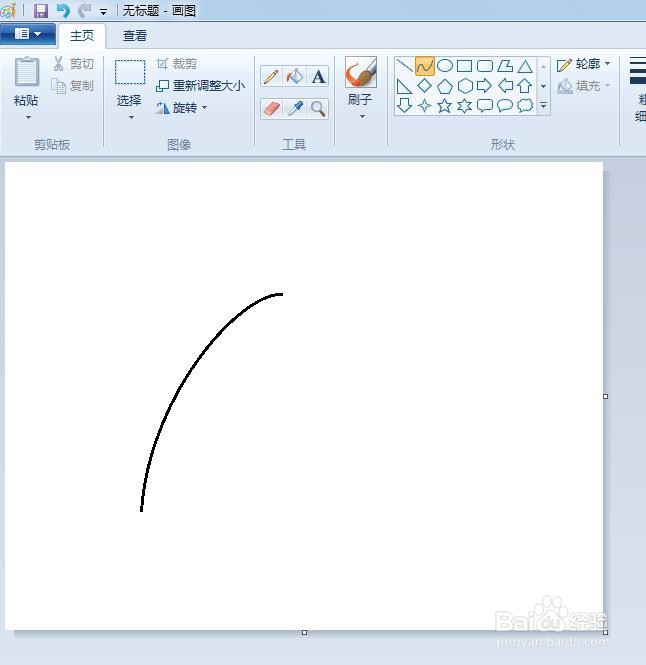Click the Paint app icon in title bar

tap(8, 11)
